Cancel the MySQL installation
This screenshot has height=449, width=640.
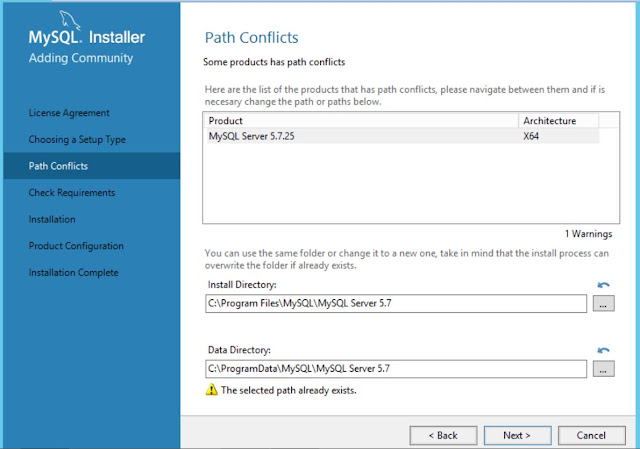click(591, 436)
